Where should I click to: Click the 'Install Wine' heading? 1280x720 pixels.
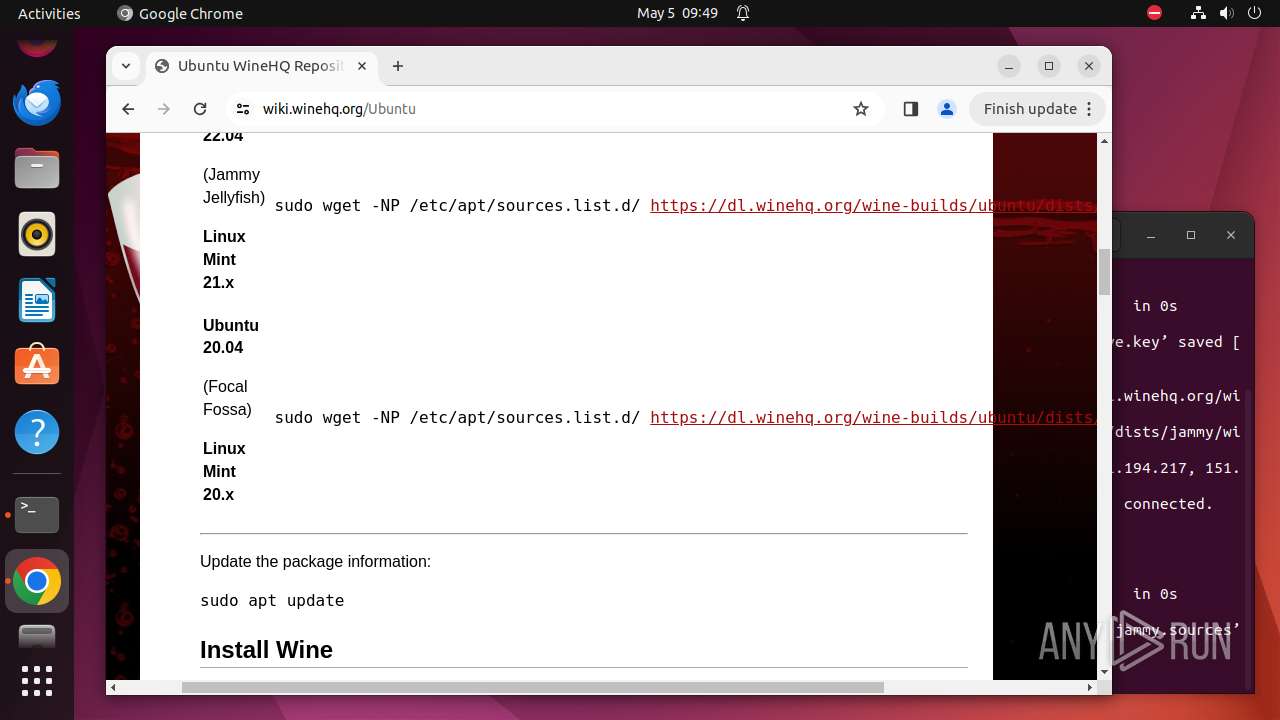click(266, 650)
